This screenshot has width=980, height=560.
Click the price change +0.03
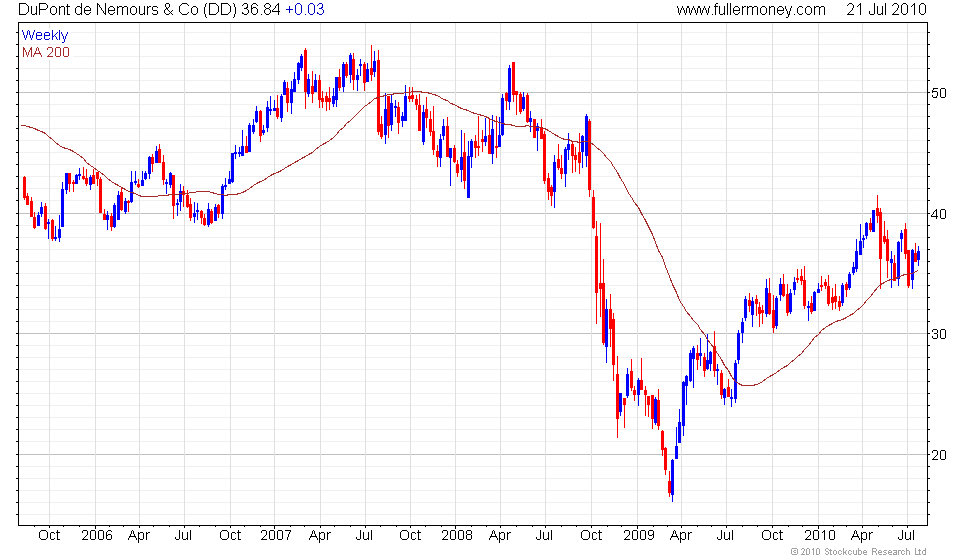[x=305, y=9]
